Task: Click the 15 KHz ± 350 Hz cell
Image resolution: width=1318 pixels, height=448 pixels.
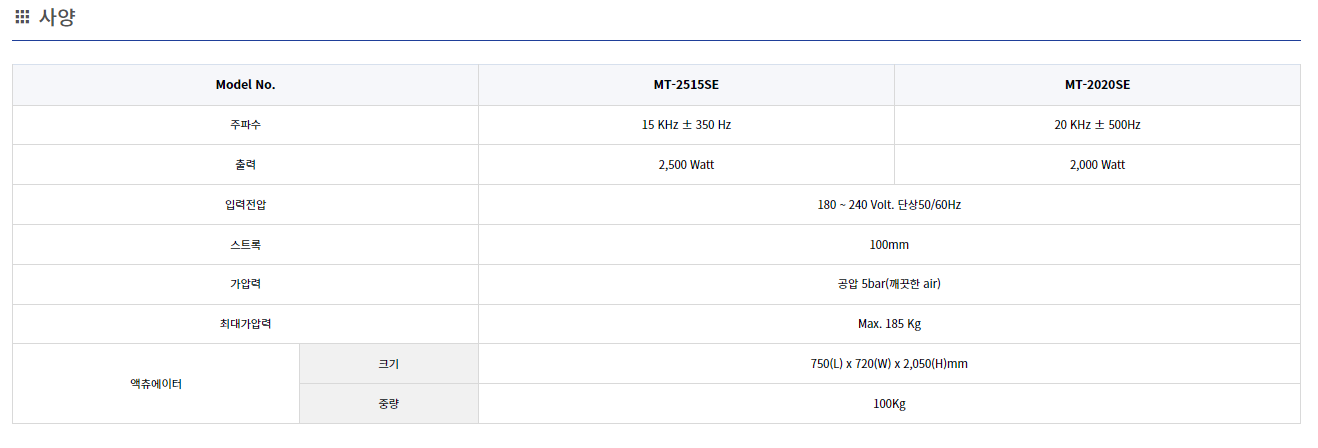Action: [686, 125]
